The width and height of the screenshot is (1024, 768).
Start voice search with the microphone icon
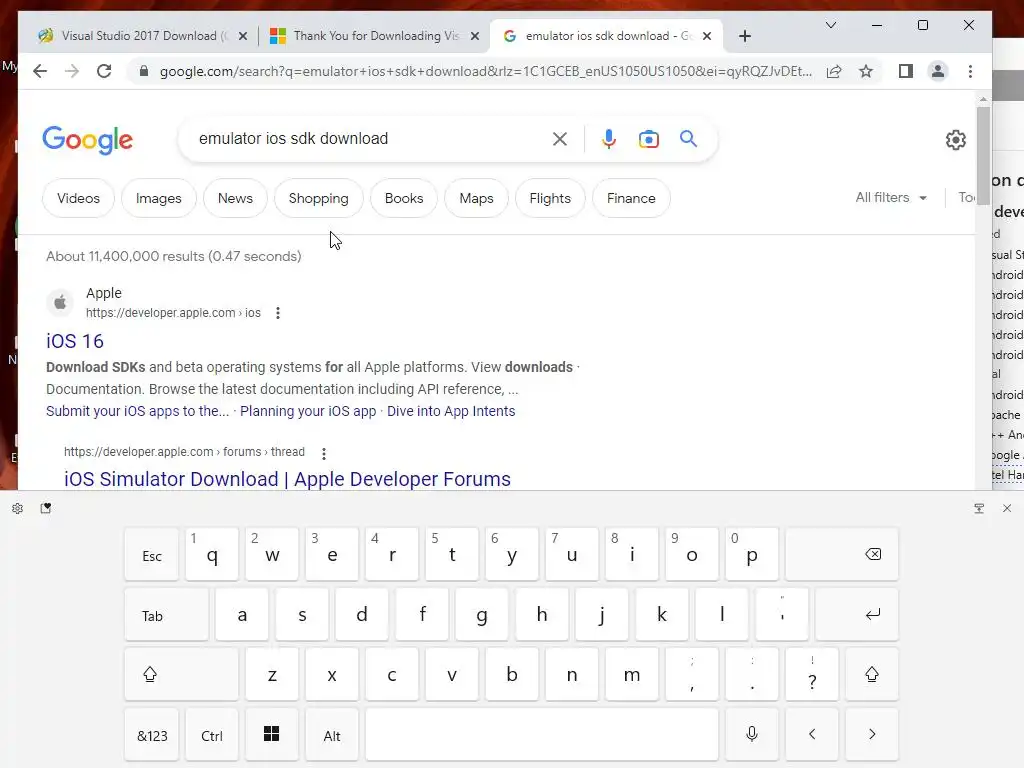609,139
